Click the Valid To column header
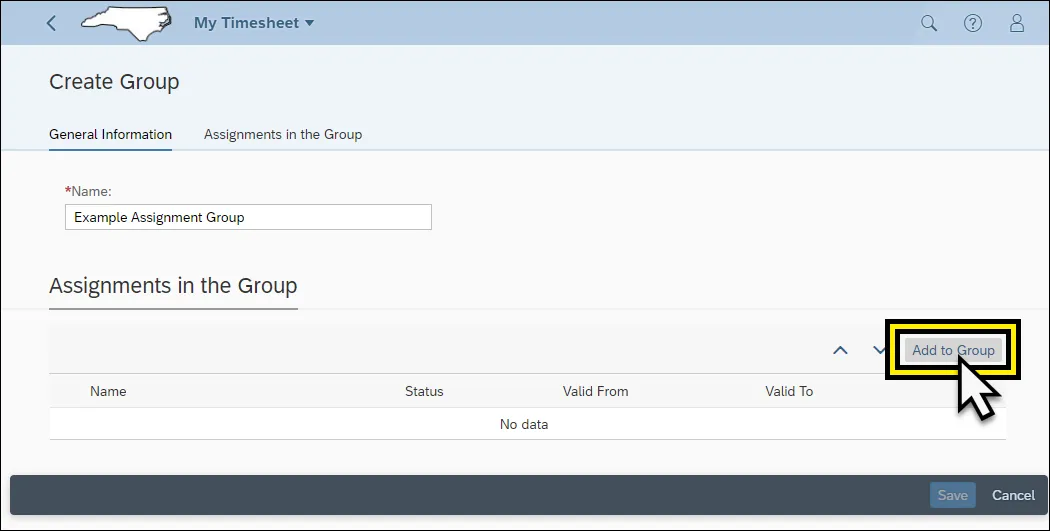Image resolution: width=1050 pixels, height=531 pixels. (789, 391)
